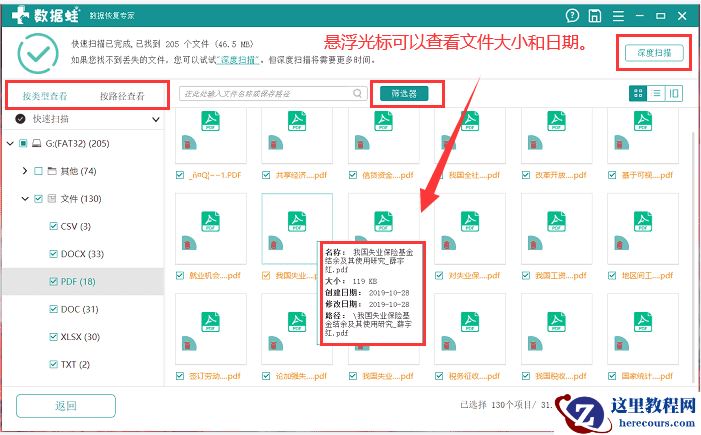Click file name 我国税收....pdf
Viewport: 701px width, 435px height.
(561, 376)
